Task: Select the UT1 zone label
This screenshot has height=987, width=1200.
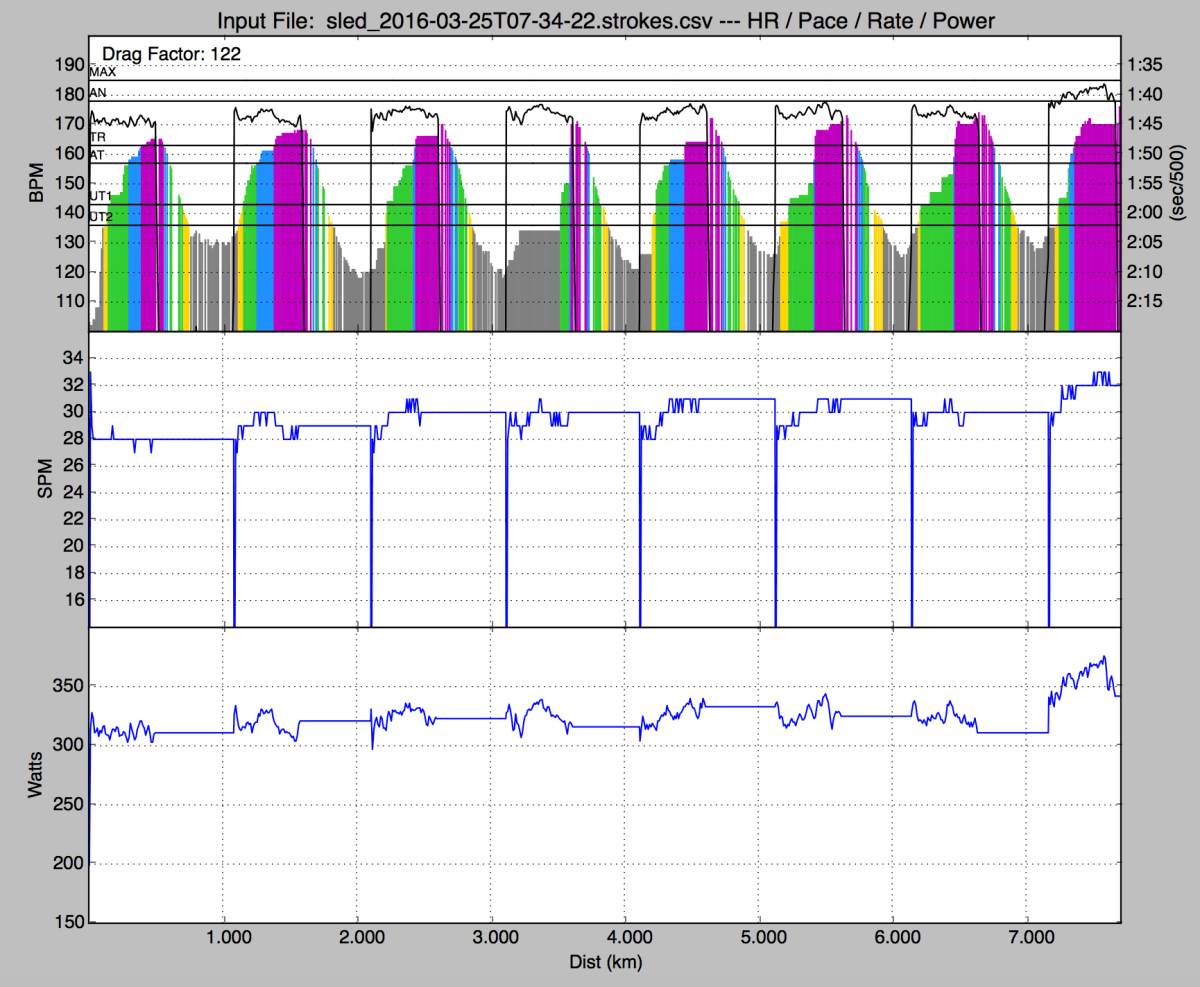Action: (101, 197)
